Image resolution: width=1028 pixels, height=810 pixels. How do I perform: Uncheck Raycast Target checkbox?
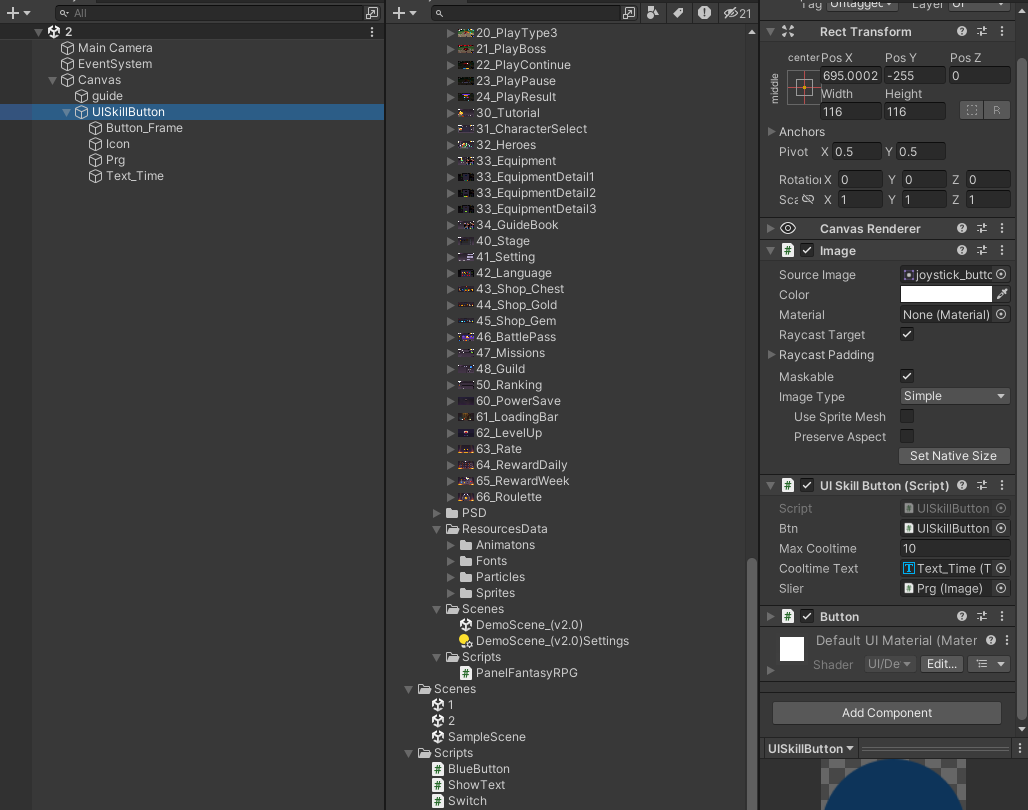coord(907,334)
